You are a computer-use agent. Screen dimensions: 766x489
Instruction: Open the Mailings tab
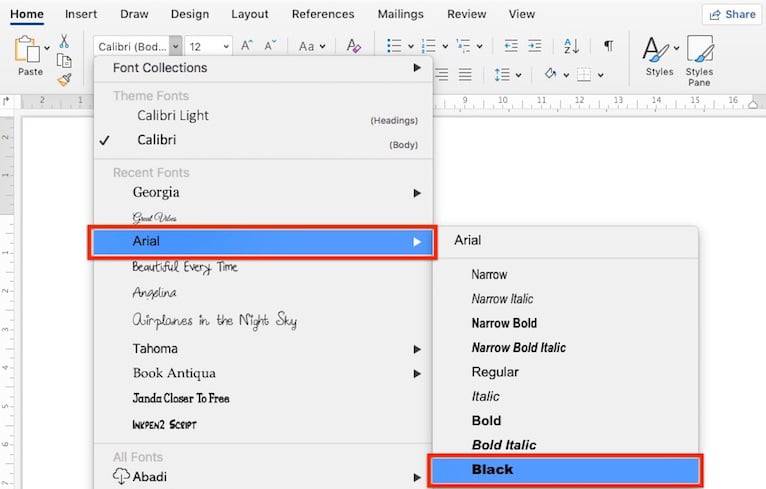click(401, 14)
